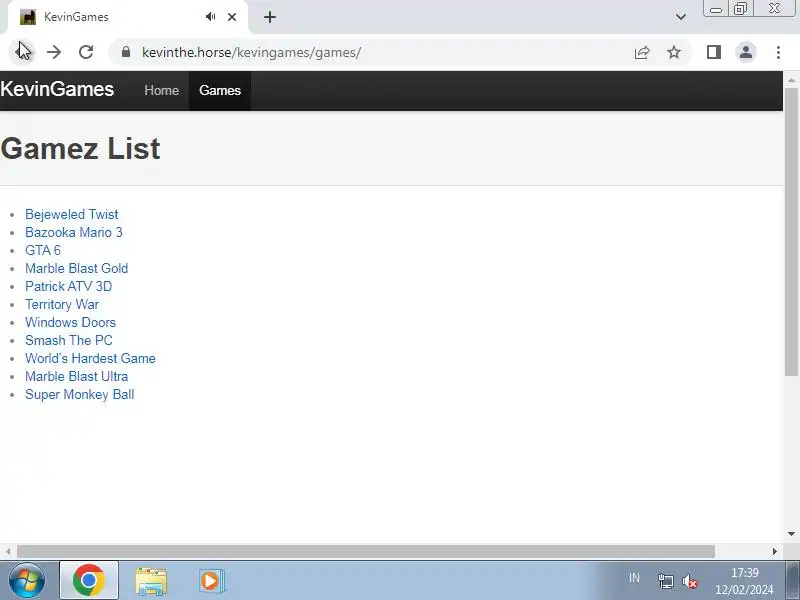View site info via the padlock icon

pos(126,52)
